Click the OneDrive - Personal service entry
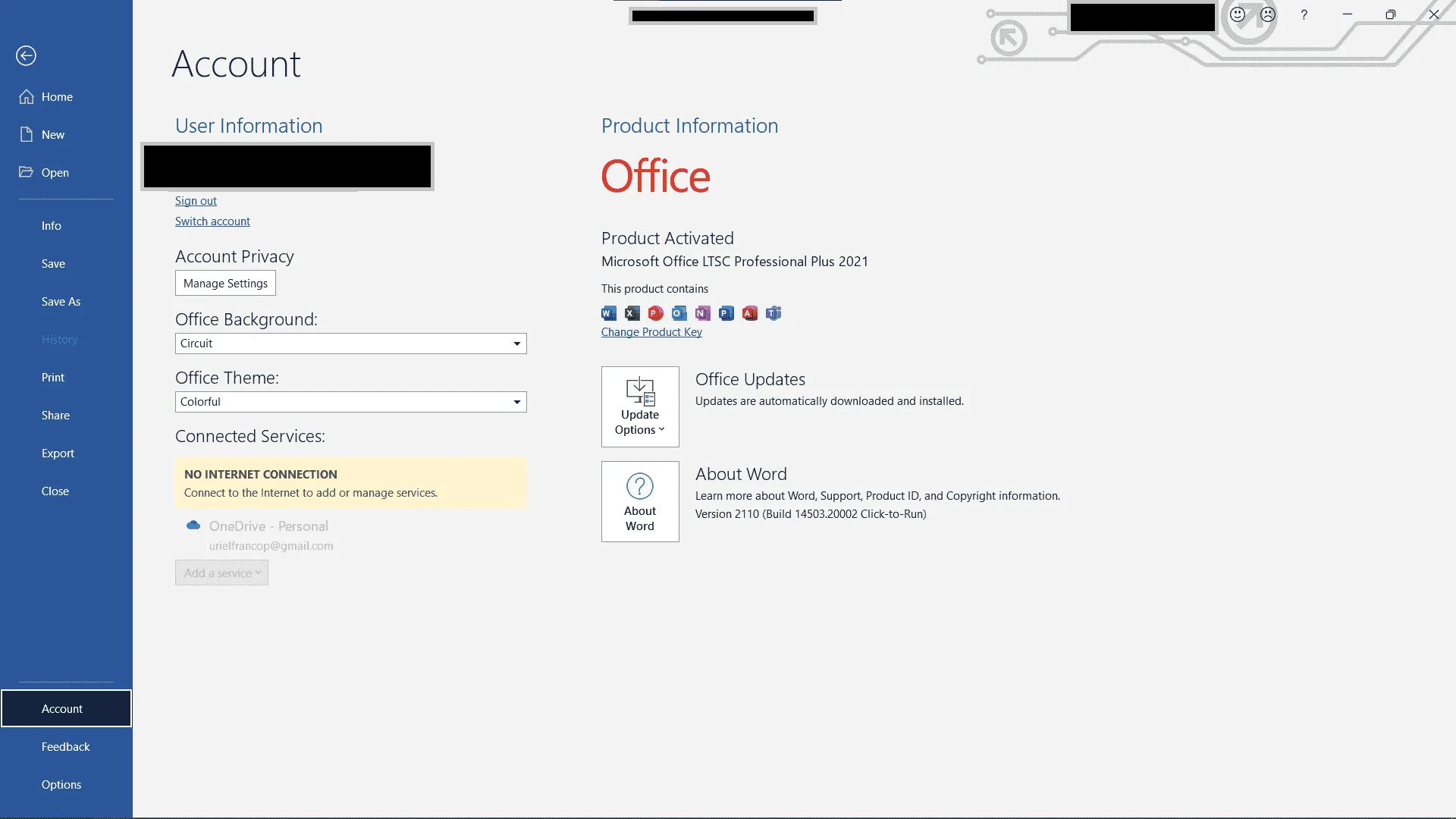 pyautogui.click(x=268, y=526)
